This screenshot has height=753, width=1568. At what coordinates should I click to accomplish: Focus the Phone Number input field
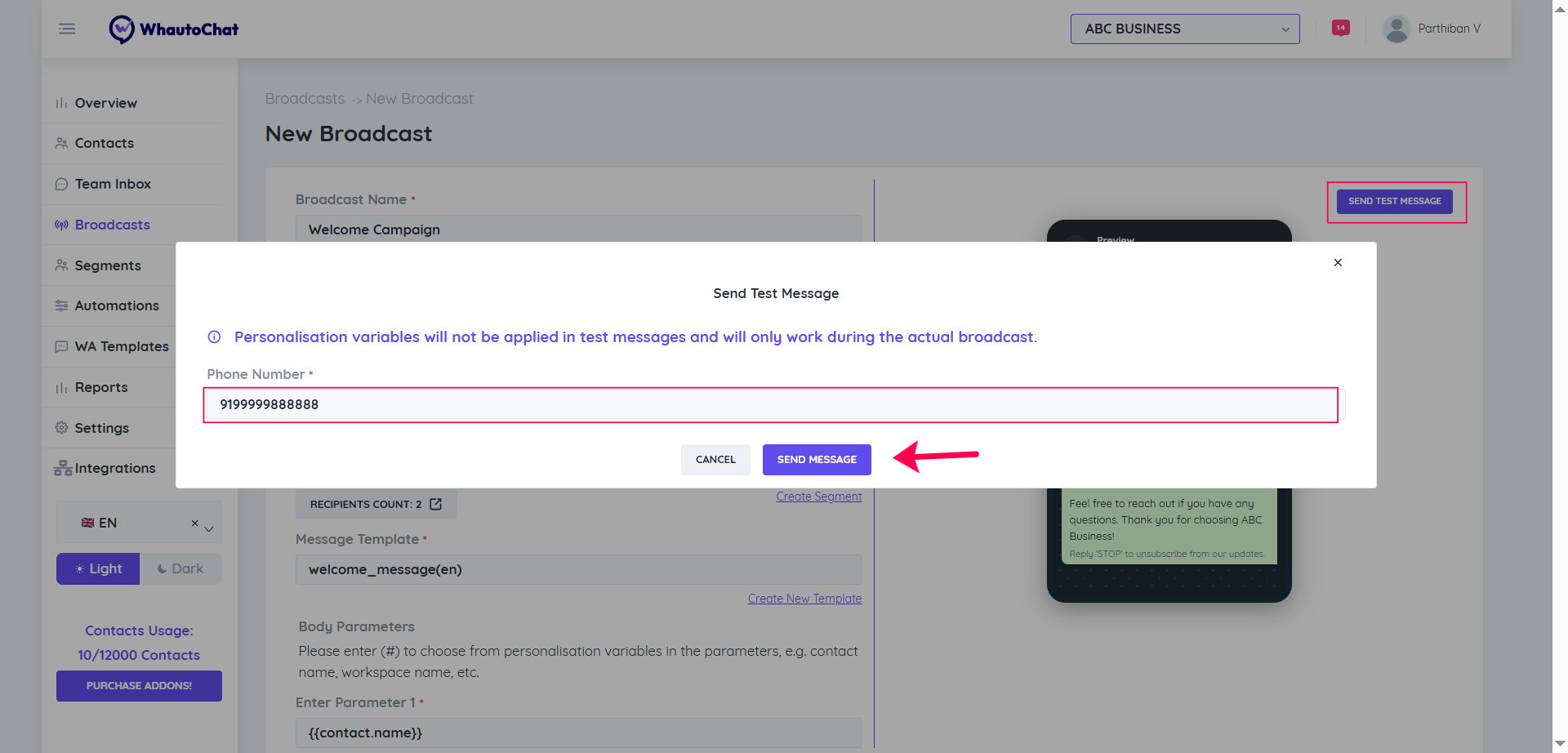pos(769,404)
